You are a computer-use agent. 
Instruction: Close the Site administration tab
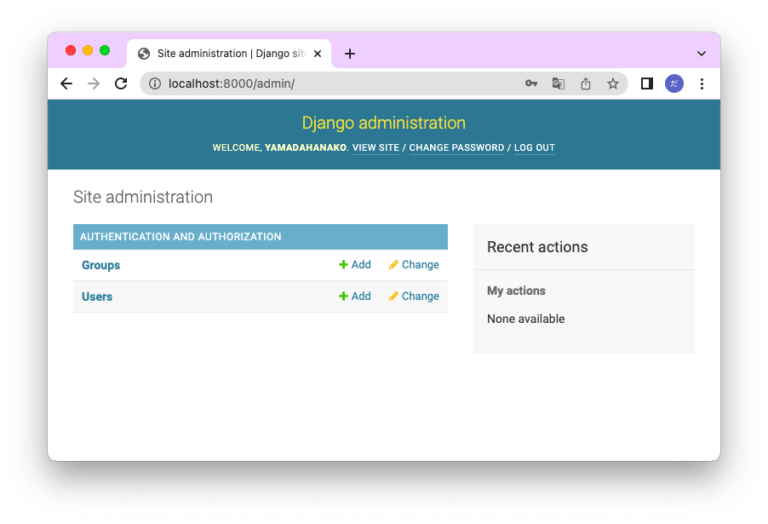(318, 54)
